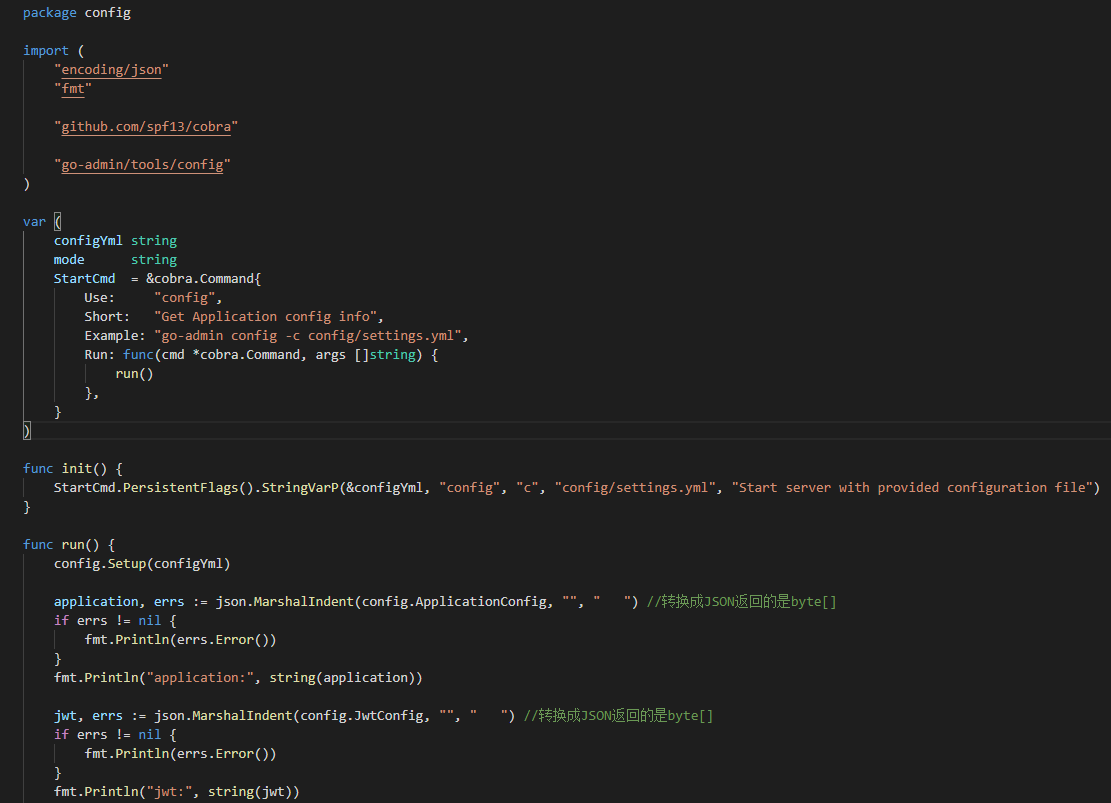Open the "encoding/json" import link
The image size is (1111, 803).
111,69
